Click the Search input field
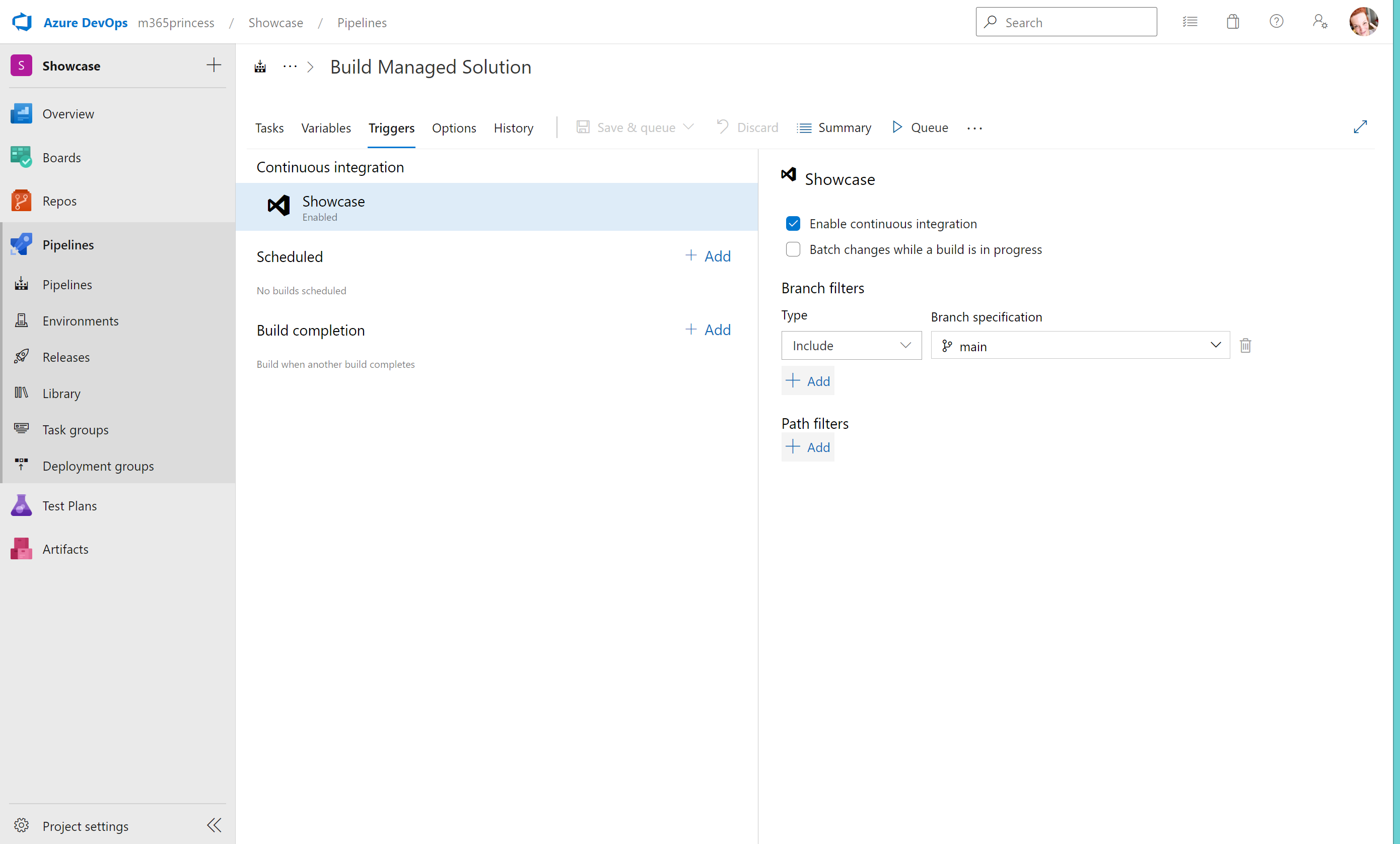The height and width of the screenshot is (844, 1400). (x=1066, y=22)
